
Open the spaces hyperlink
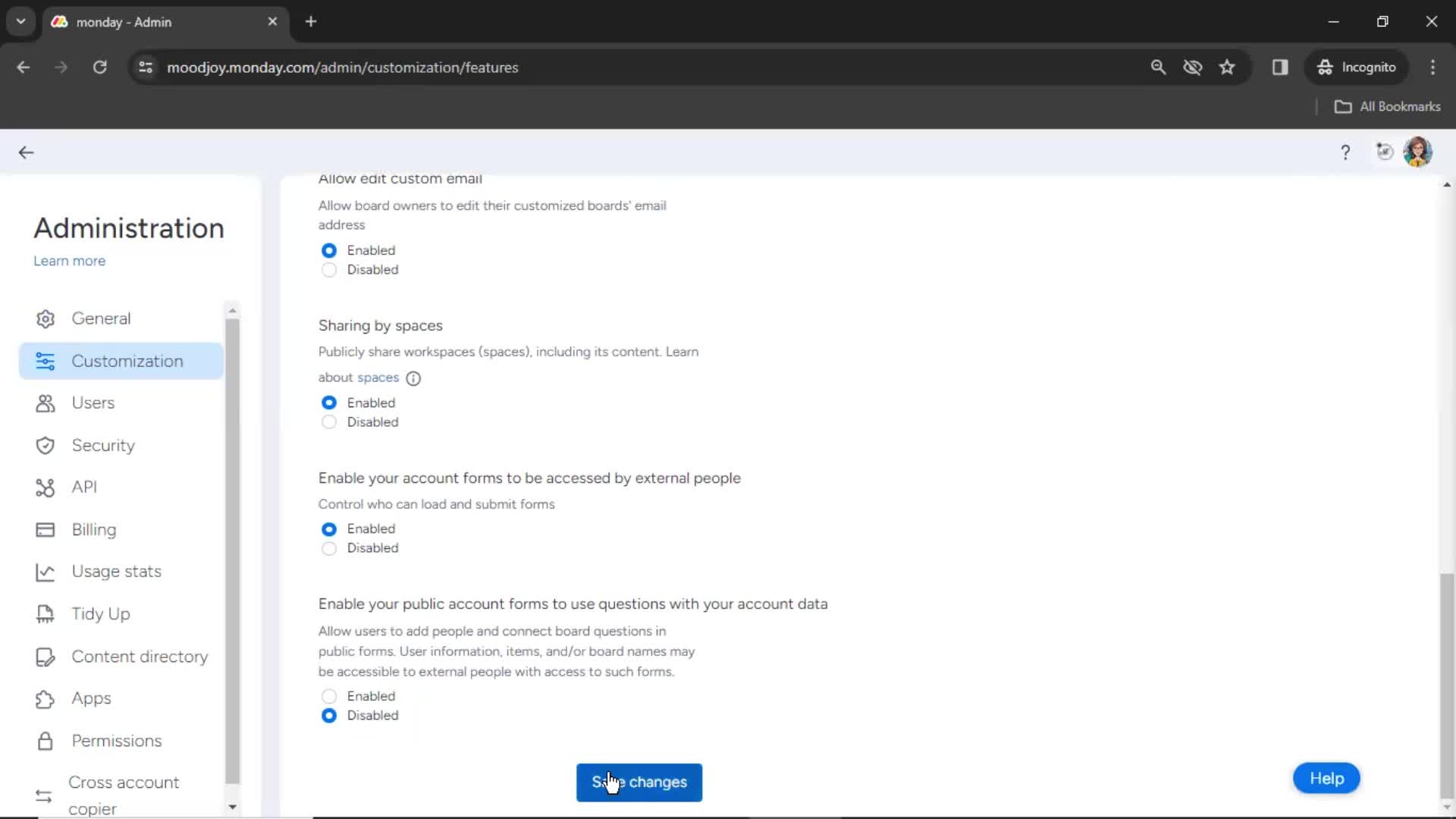(x=377, y=377)
